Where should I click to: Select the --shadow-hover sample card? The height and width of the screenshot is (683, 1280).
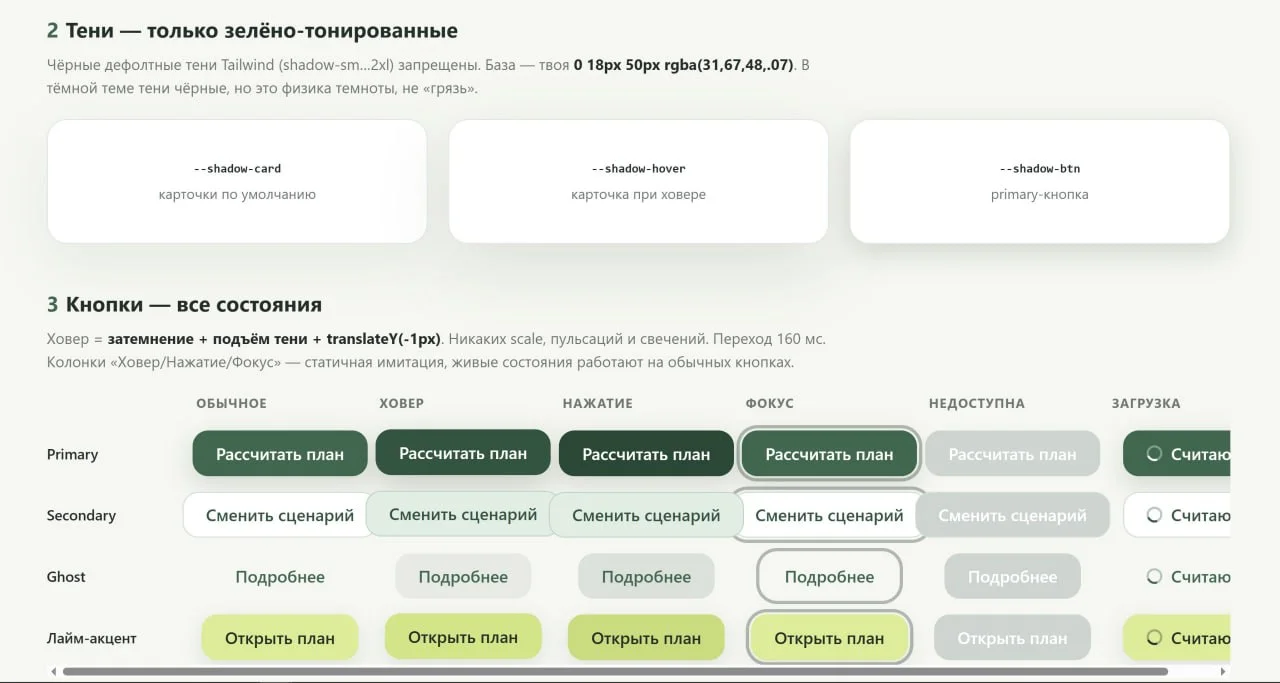[x=638, y=181]
